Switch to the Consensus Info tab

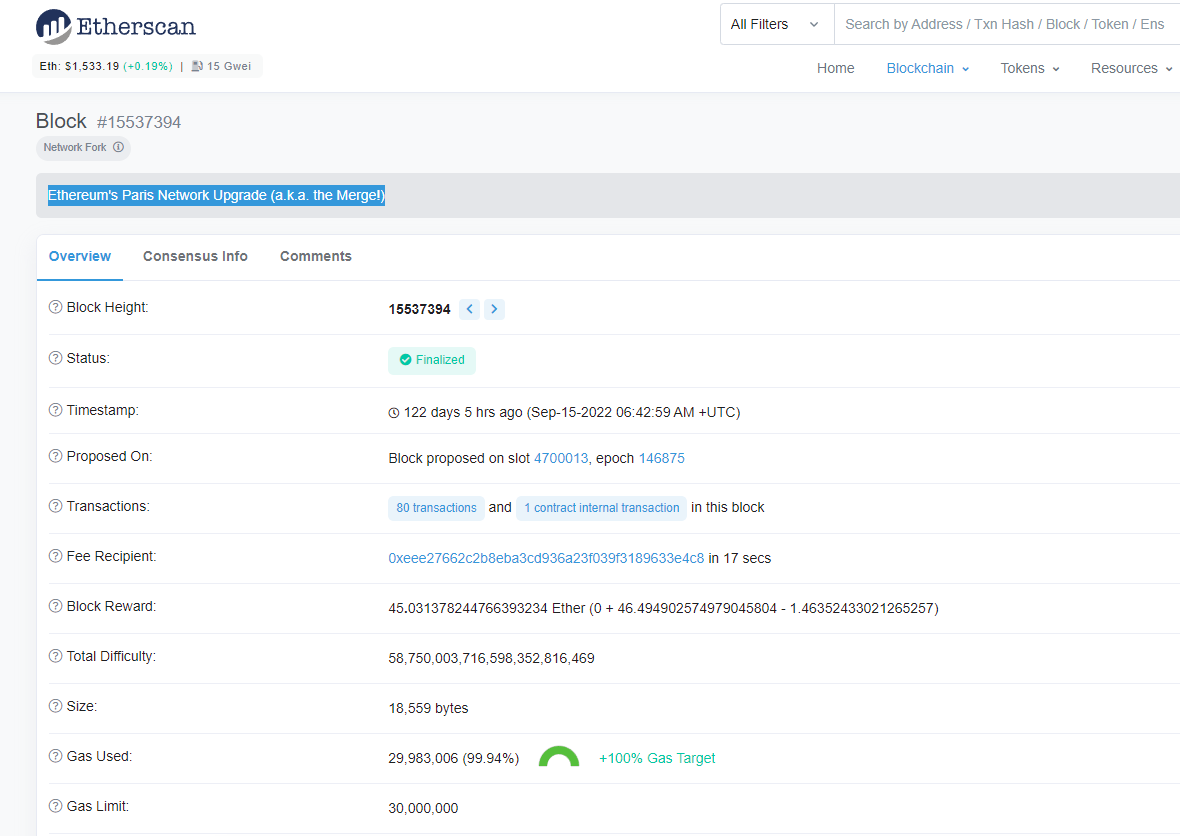pyautogui.click(x=195, y=257)
